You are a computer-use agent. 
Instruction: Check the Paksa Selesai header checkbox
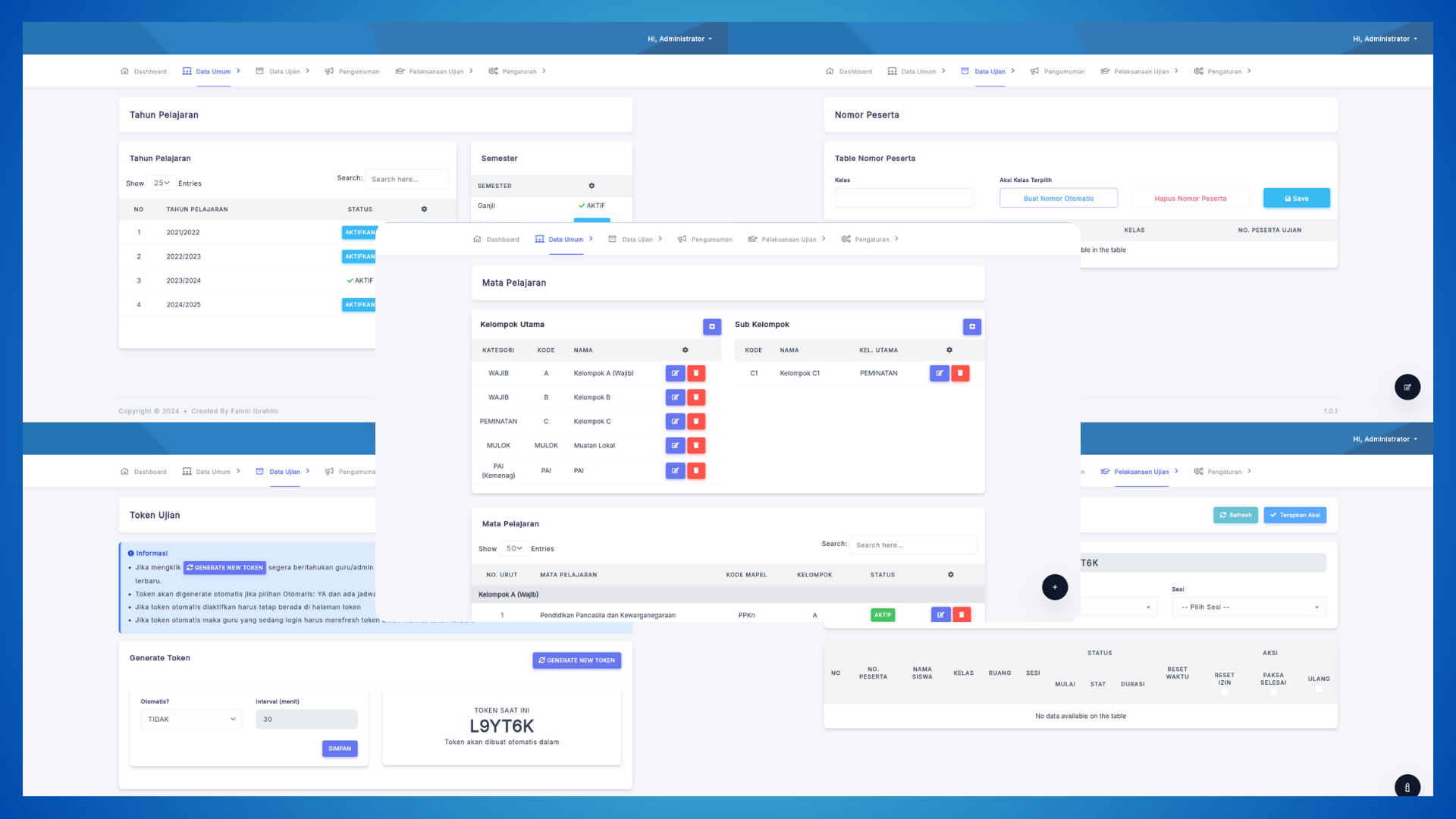tap(1273, 692)
